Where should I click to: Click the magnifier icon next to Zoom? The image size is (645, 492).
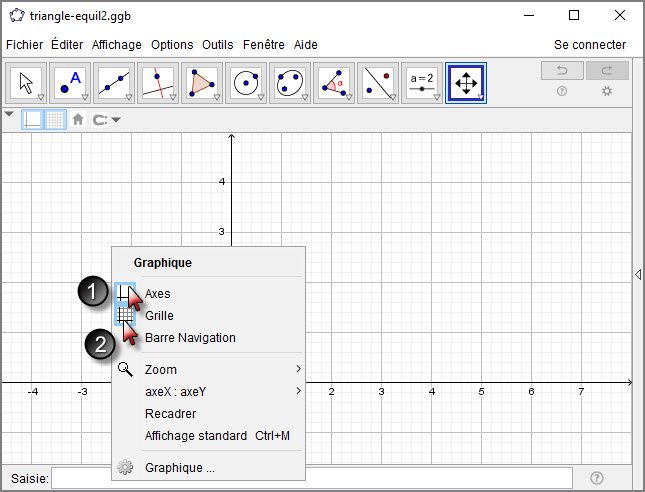[125, 369]
